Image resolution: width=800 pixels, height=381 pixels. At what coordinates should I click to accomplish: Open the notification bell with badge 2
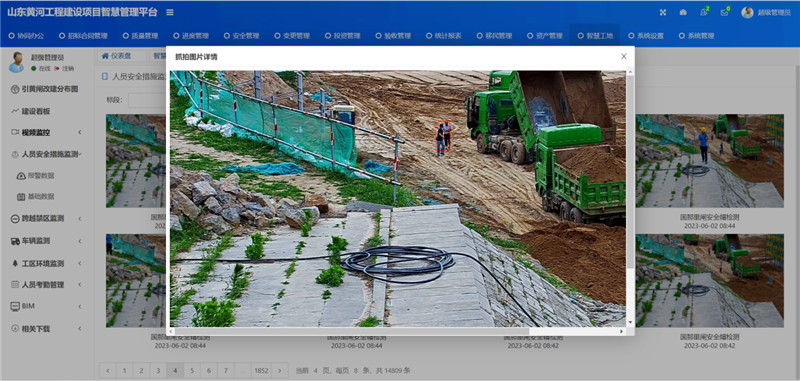click(704, 12)
